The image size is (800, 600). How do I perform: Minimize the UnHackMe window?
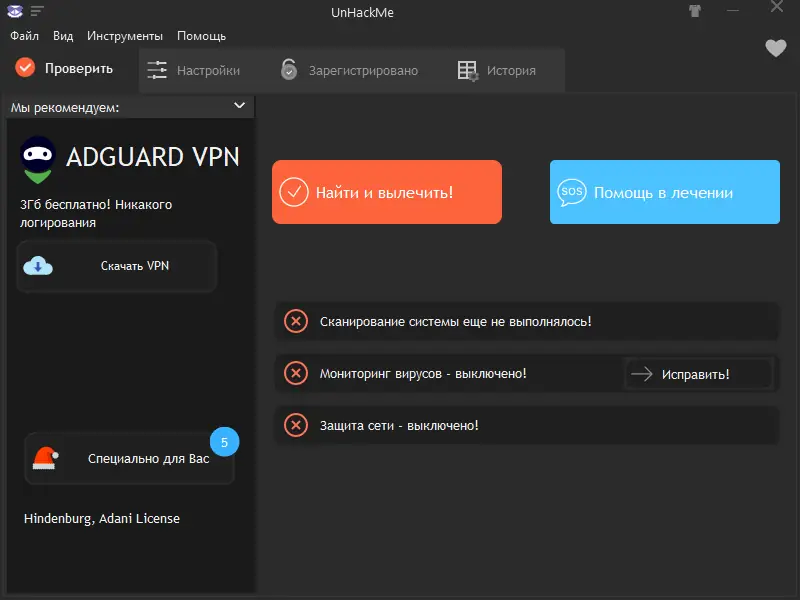point(733,11)
